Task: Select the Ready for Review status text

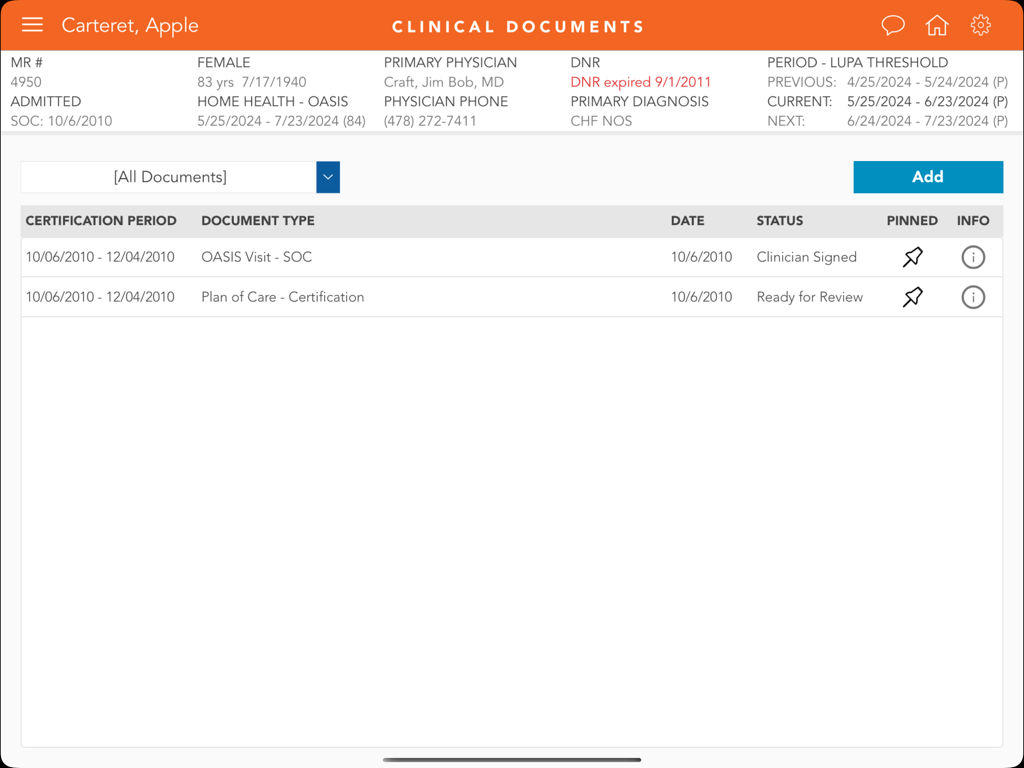Action: click(x=810, y=297)
